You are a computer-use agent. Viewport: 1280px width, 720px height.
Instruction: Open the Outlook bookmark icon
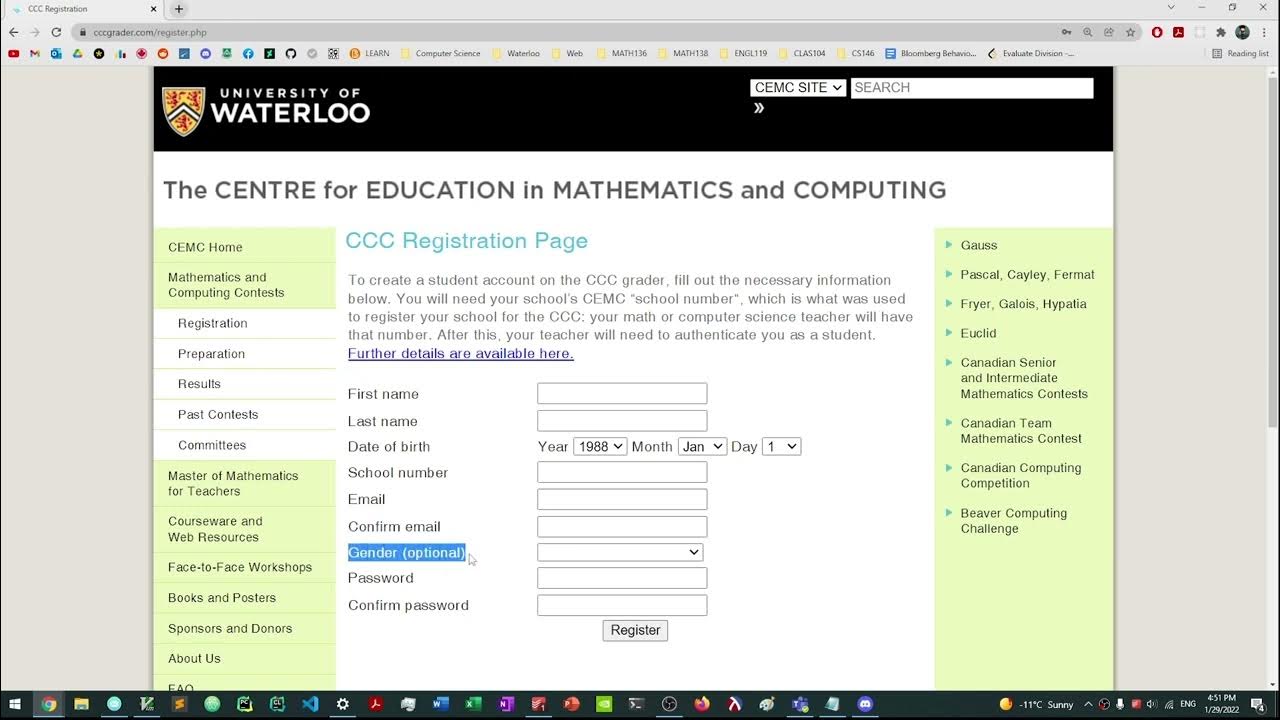56,54
